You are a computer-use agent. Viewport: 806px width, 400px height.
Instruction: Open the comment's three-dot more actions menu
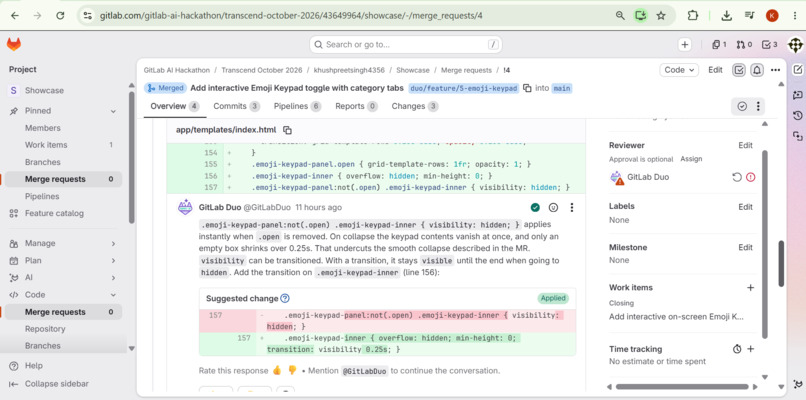coord(572,208)
